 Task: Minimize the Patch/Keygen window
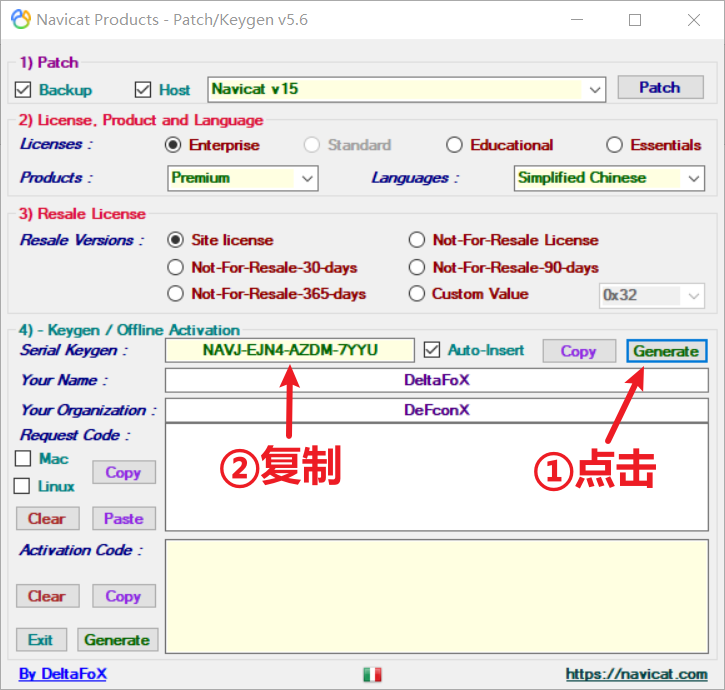point(577,20)
